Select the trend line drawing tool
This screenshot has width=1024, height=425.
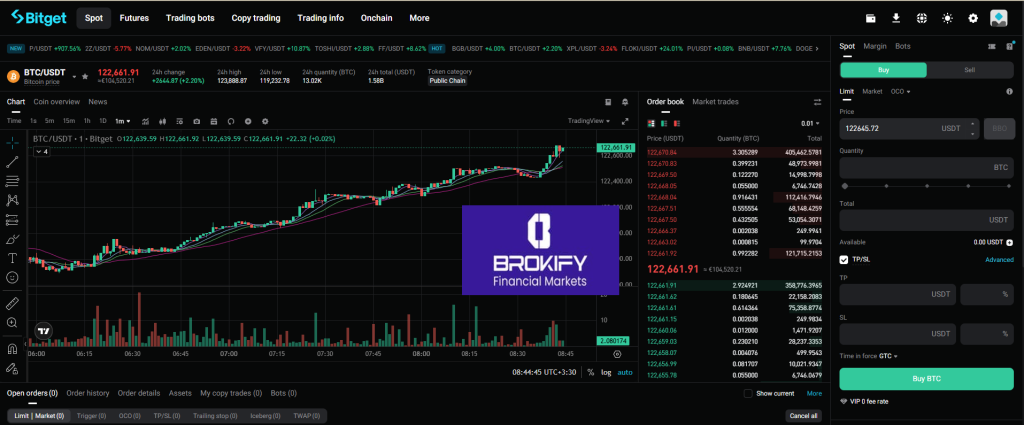12,161
